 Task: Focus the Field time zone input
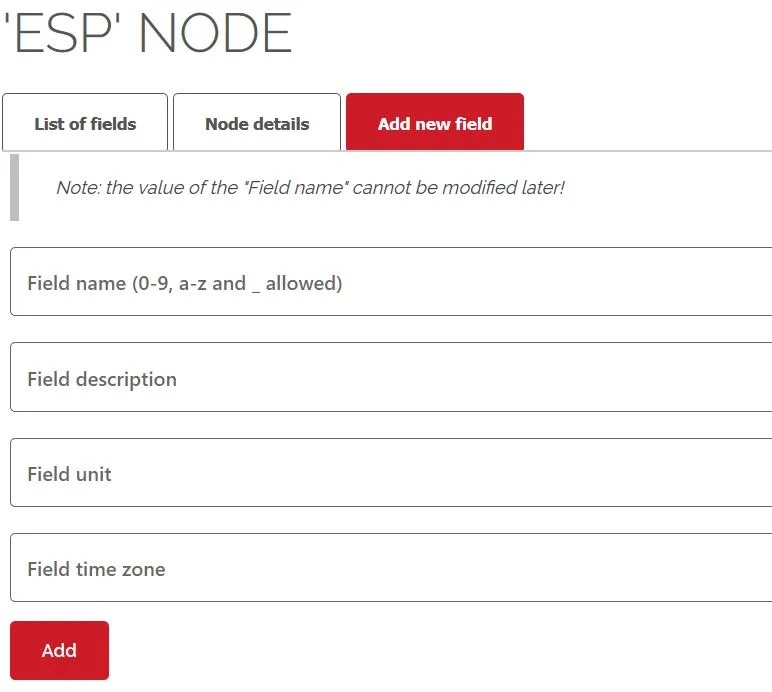[391, 567]
